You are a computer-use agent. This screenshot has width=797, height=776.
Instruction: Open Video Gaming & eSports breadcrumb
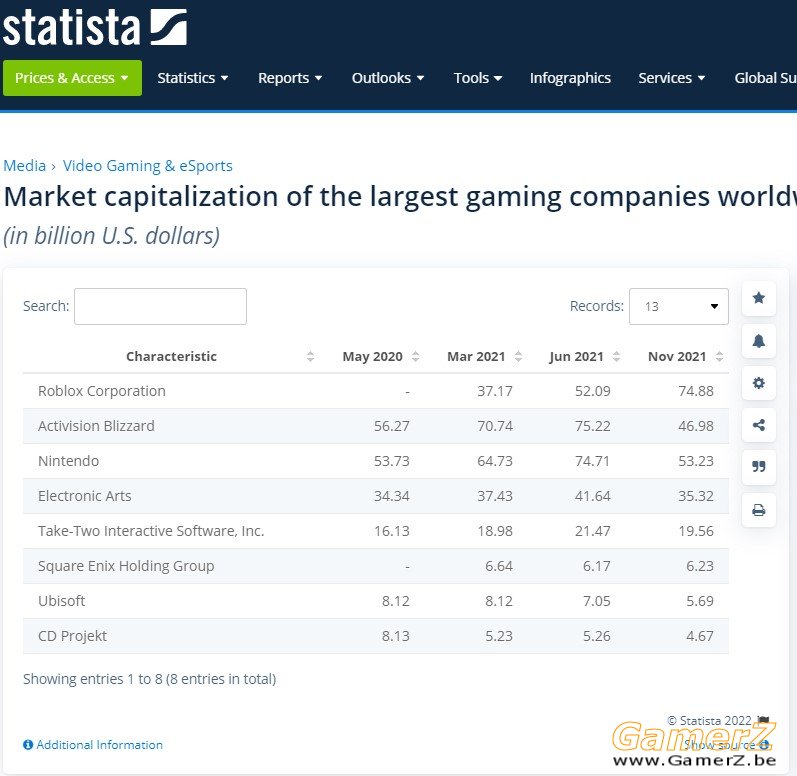[147, 166]
